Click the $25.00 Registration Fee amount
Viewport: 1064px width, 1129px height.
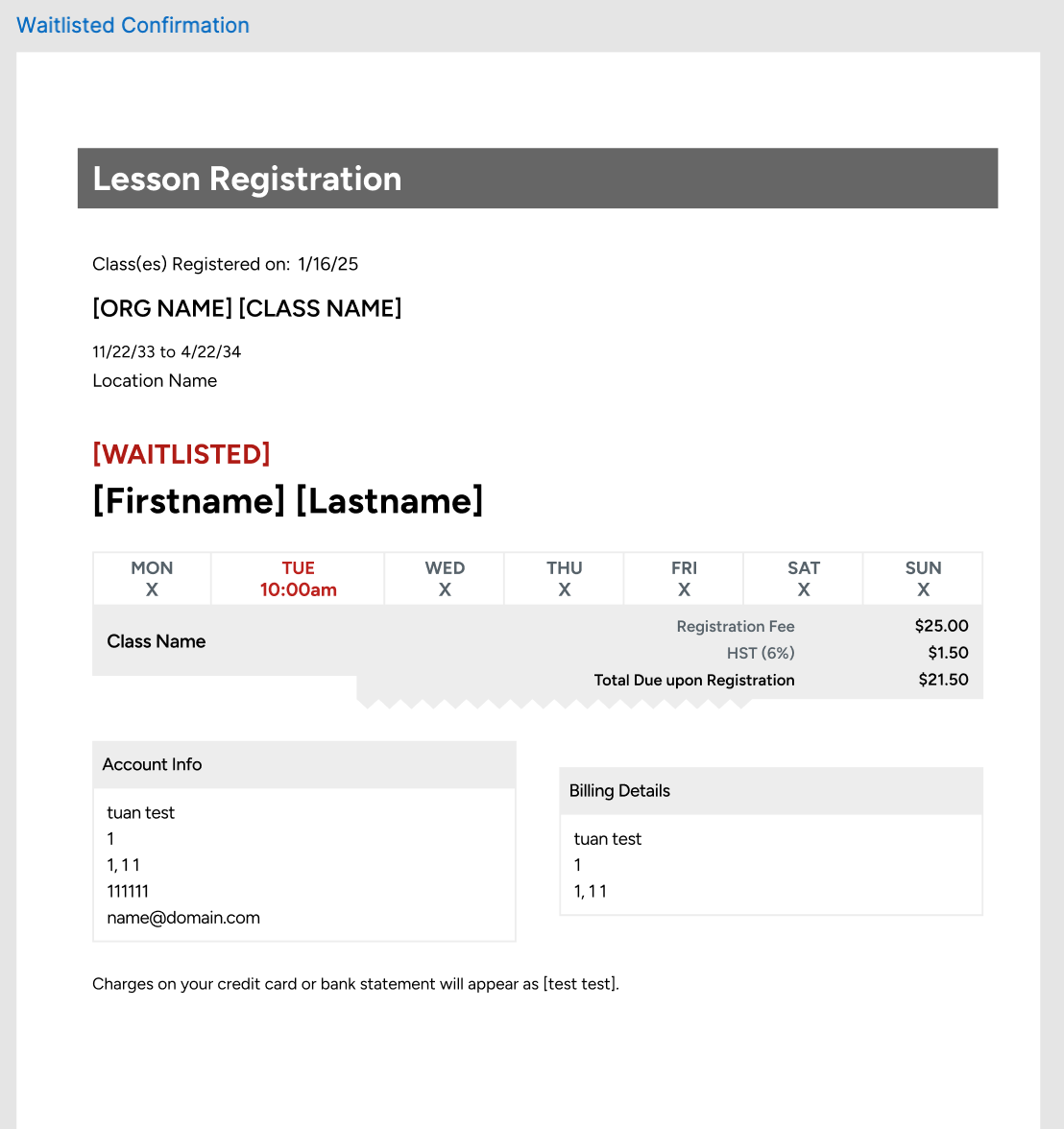point(941,626)
